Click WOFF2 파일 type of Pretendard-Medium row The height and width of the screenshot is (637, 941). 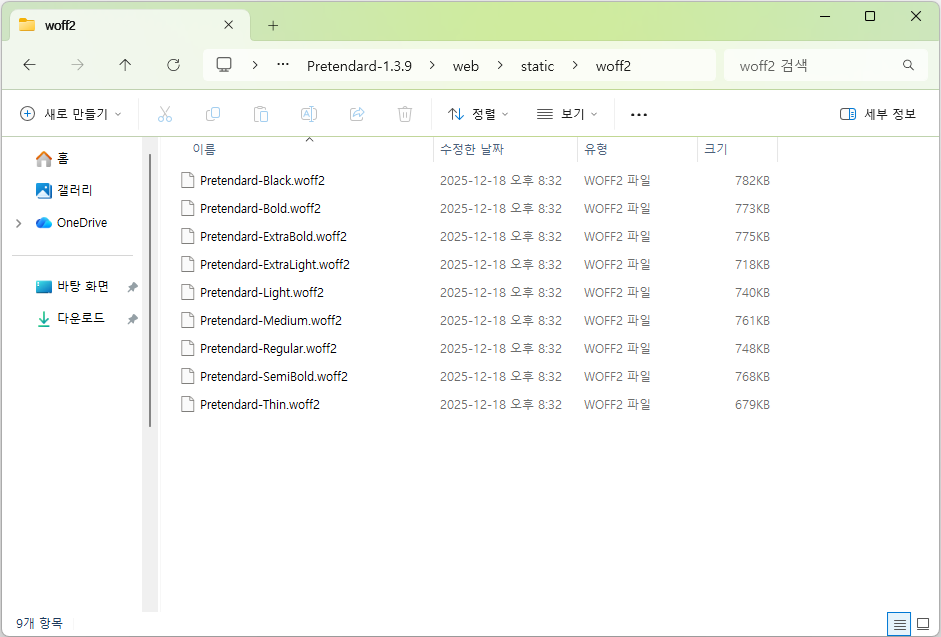click(618, 321)
